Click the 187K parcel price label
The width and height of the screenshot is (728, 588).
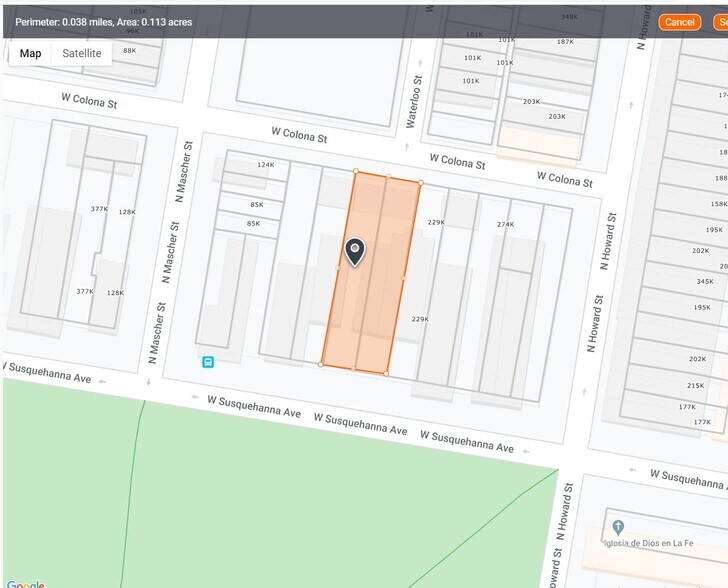[565, 42]
